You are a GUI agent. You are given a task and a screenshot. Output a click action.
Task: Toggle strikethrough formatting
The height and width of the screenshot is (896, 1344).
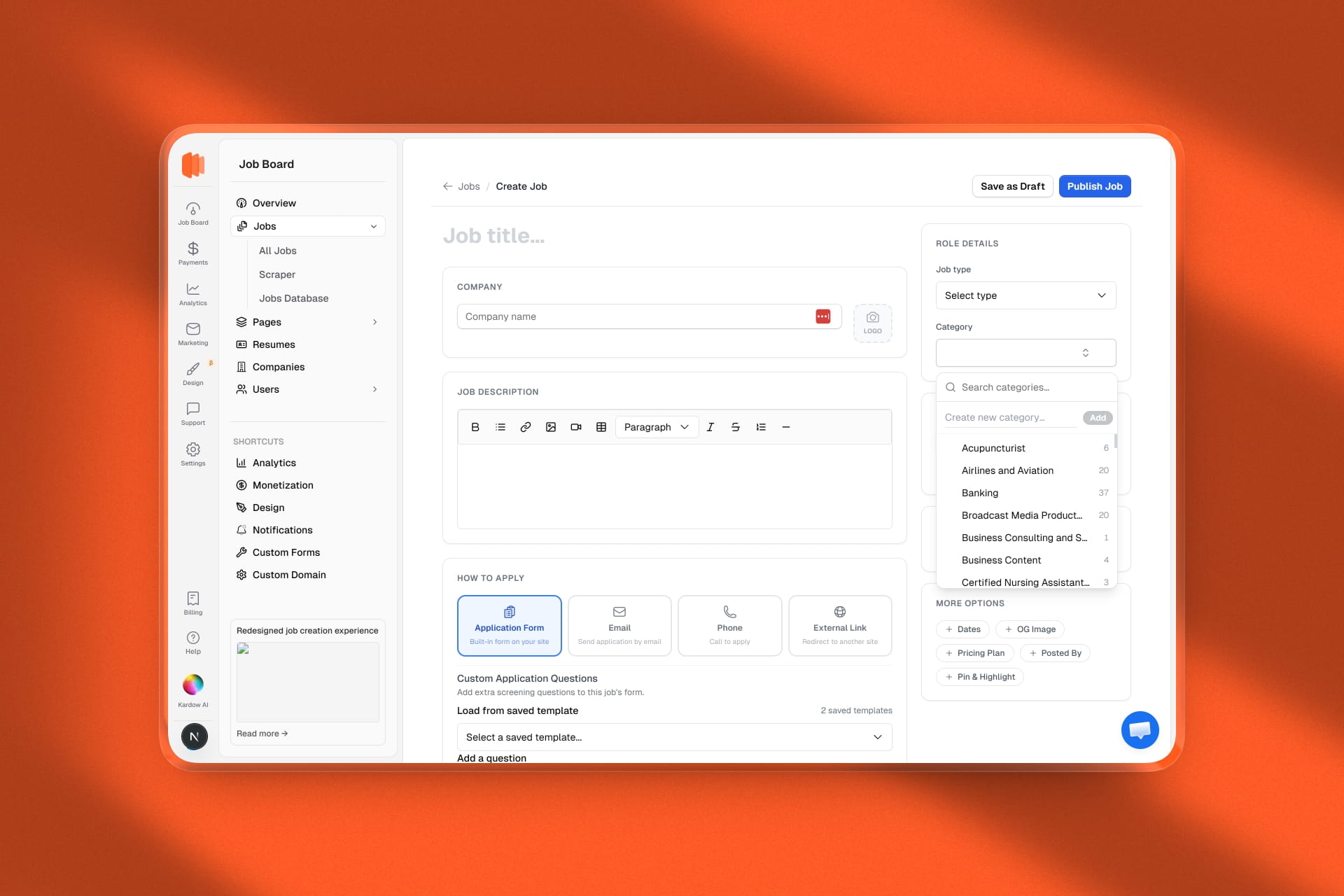coord(736,427)
